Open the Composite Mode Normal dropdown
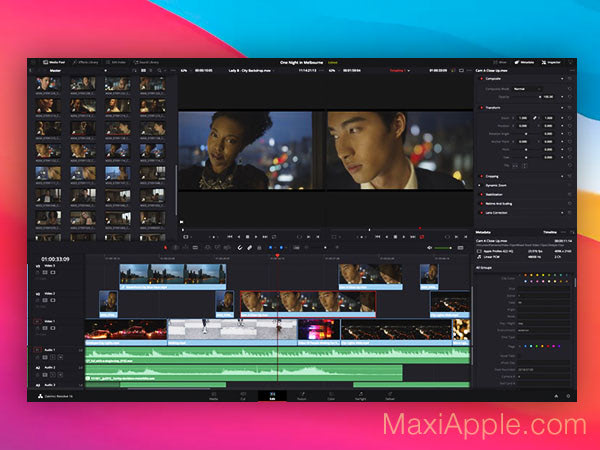Screen dimensions: 600x450 point(527,89)
